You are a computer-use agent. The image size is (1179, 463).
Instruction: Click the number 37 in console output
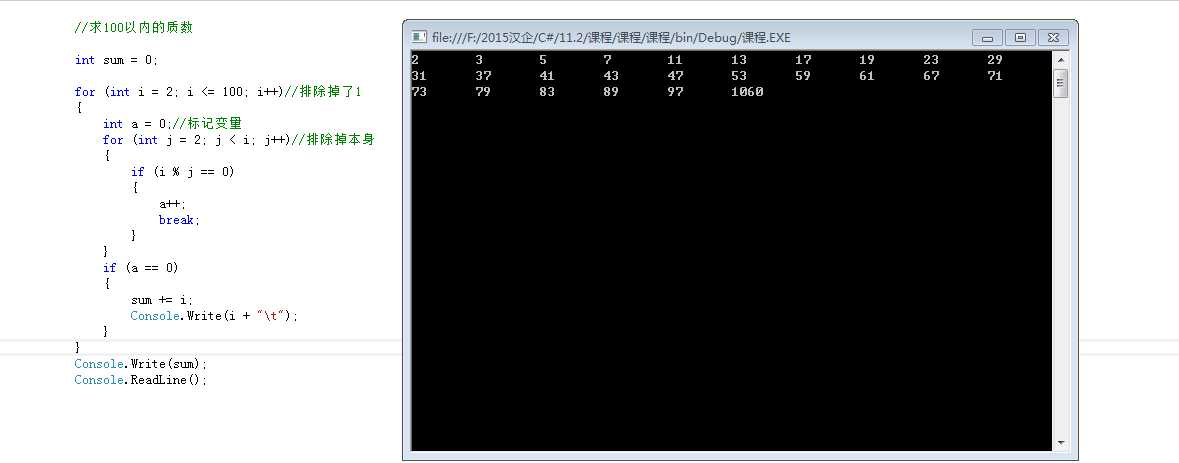point(483,76)
